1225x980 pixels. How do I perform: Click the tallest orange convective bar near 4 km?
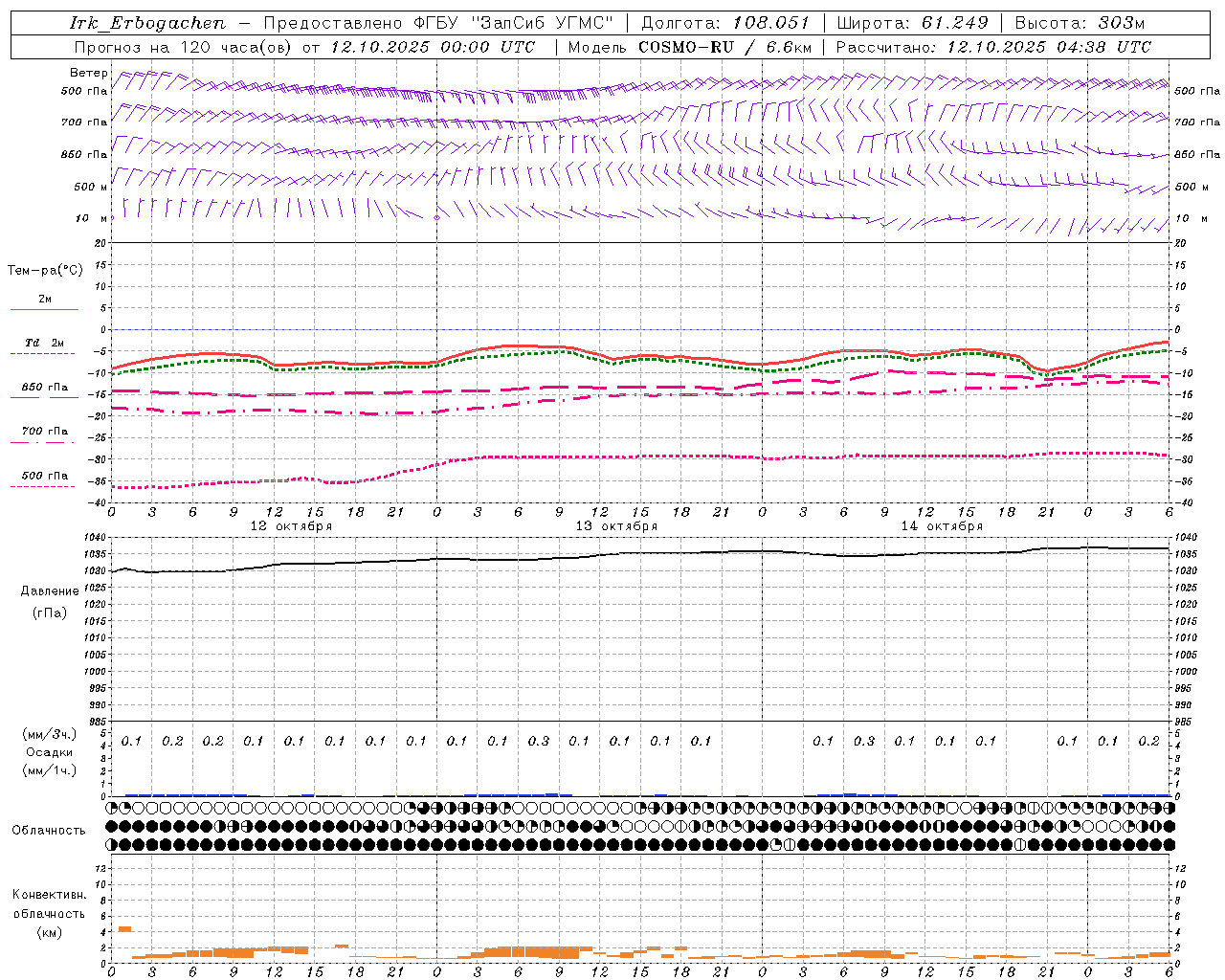[x=124, y=928]
